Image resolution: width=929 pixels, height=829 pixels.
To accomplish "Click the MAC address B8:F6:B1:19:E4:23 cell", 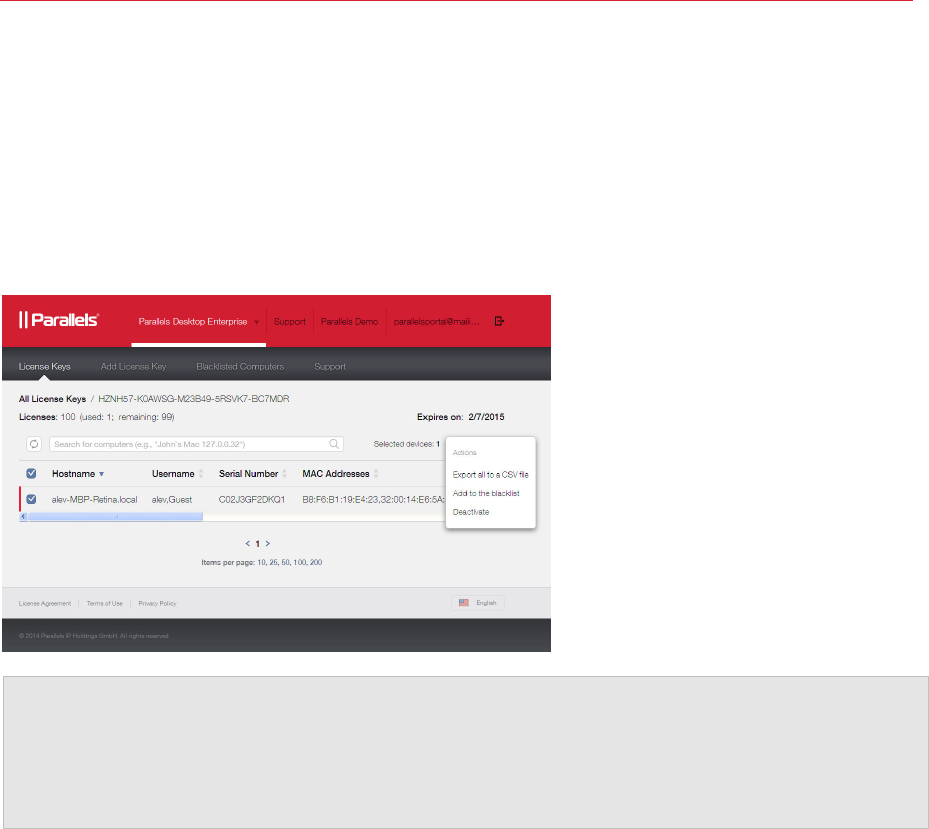I will click(373, 500).
